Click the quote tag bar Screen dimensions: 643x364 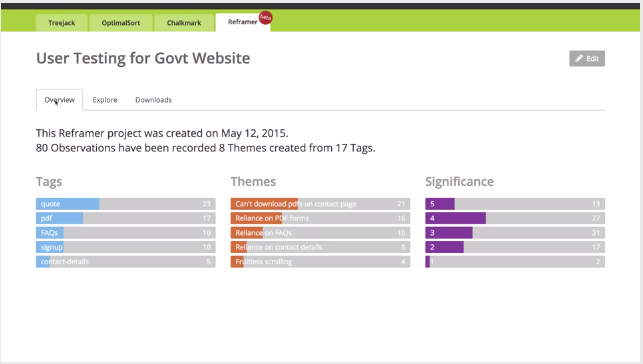pos(125,204)
